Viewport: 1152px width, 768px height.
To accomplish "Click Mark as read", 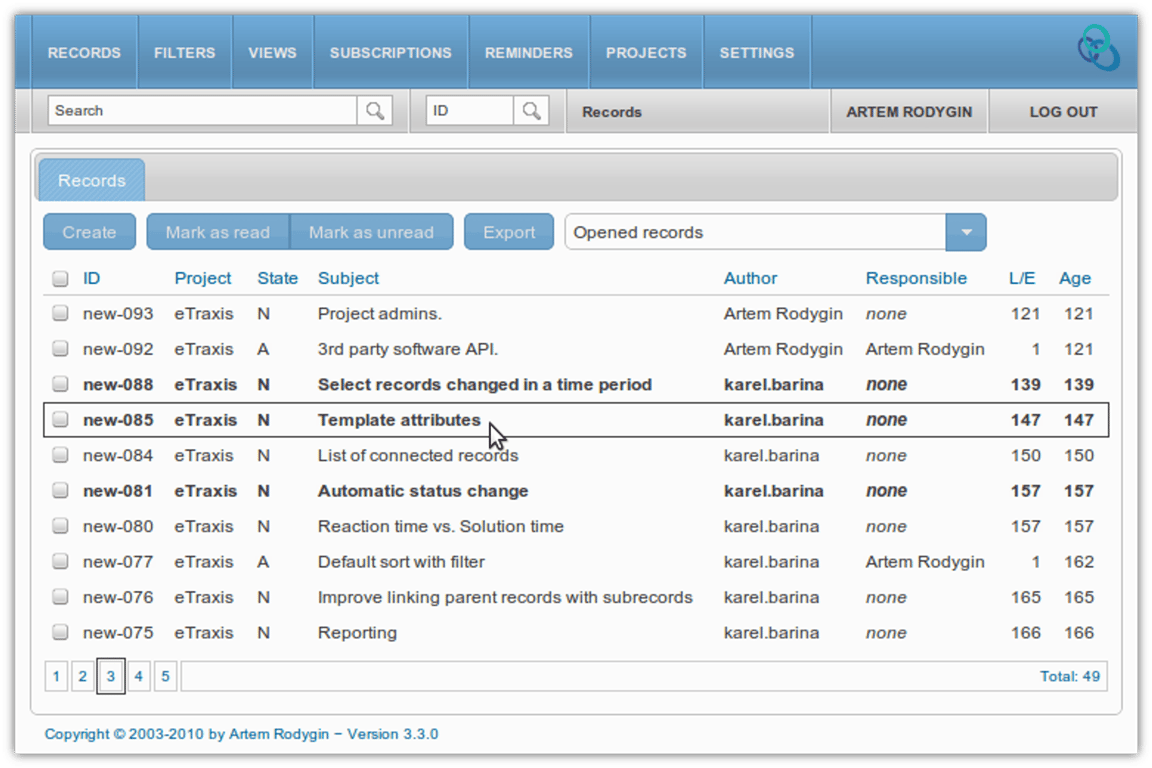I will [217, 231].
